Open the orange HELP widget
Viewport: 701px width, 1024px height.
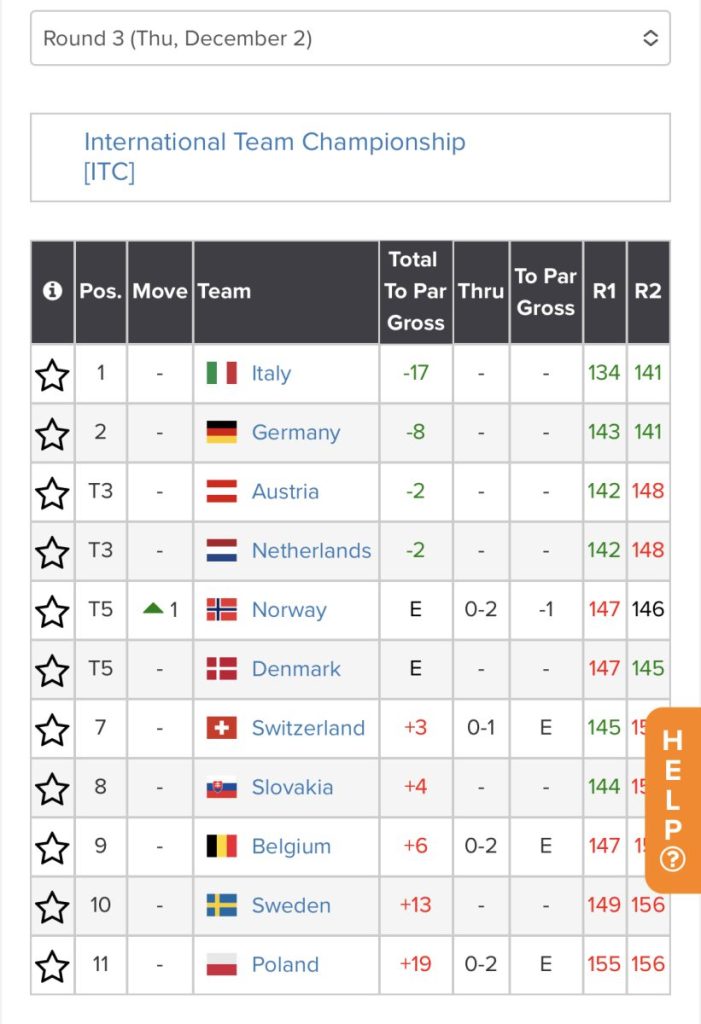point(673,799)
